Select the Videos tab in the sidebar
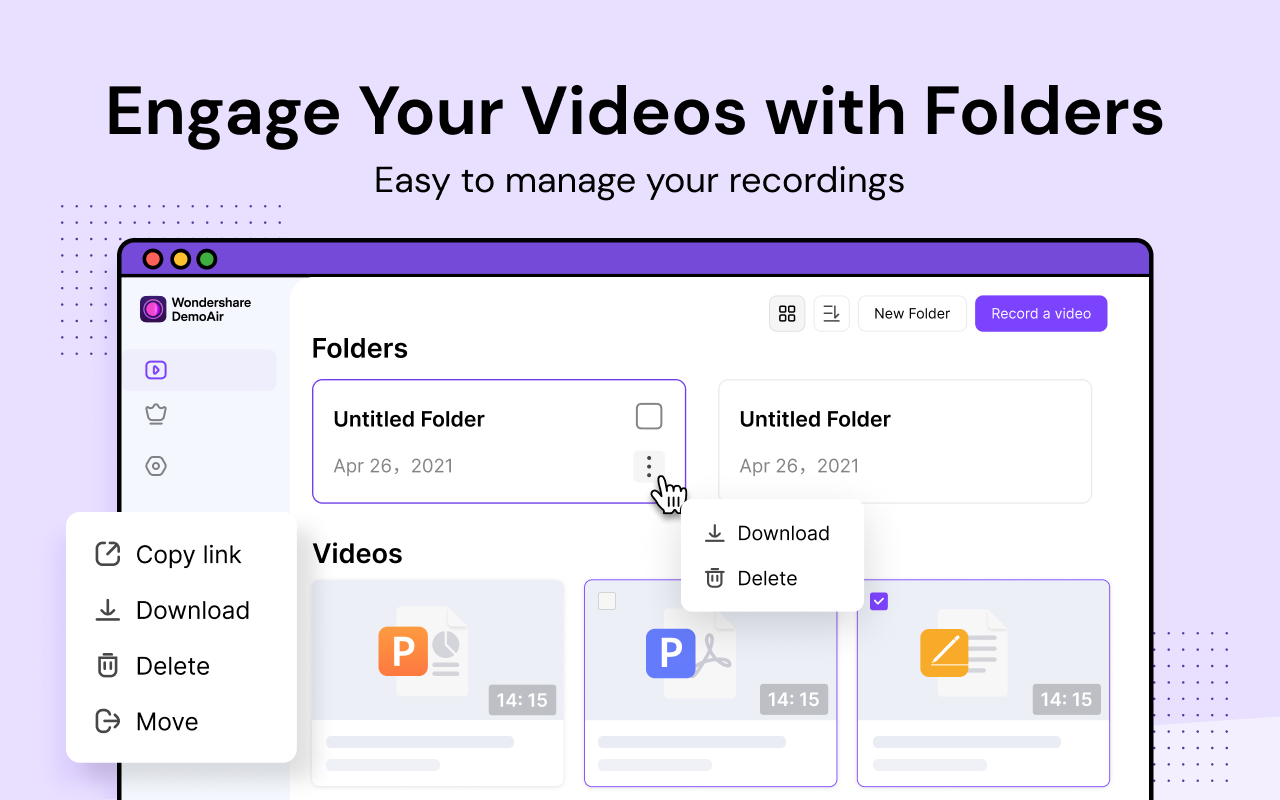 pos(156,369)
